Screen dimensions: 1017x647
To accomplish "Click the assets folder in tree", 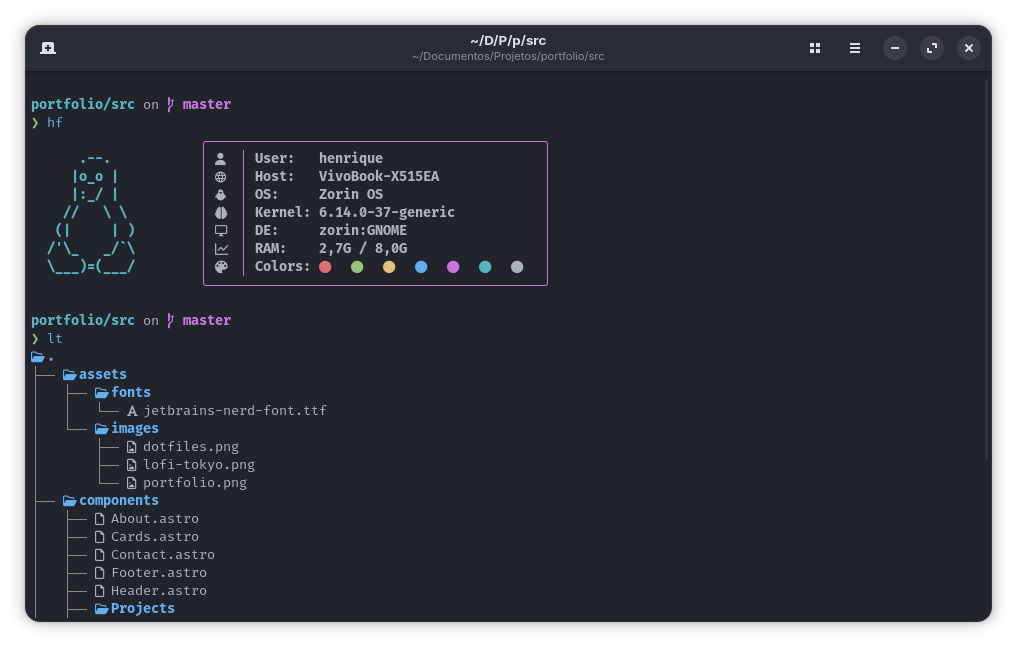I will click(102, 374).
